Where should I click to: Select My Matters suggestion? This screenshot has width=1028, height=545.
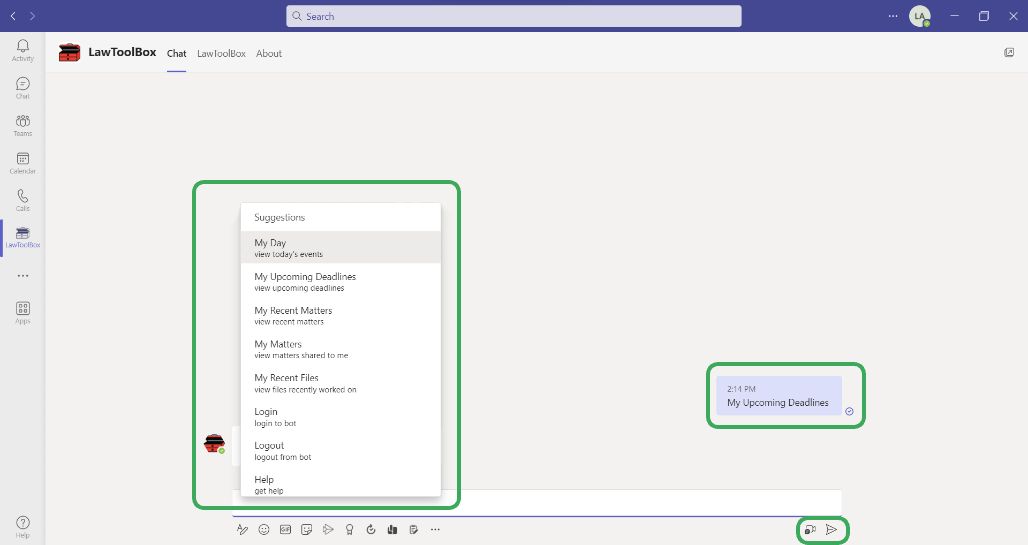pos(341,349)
